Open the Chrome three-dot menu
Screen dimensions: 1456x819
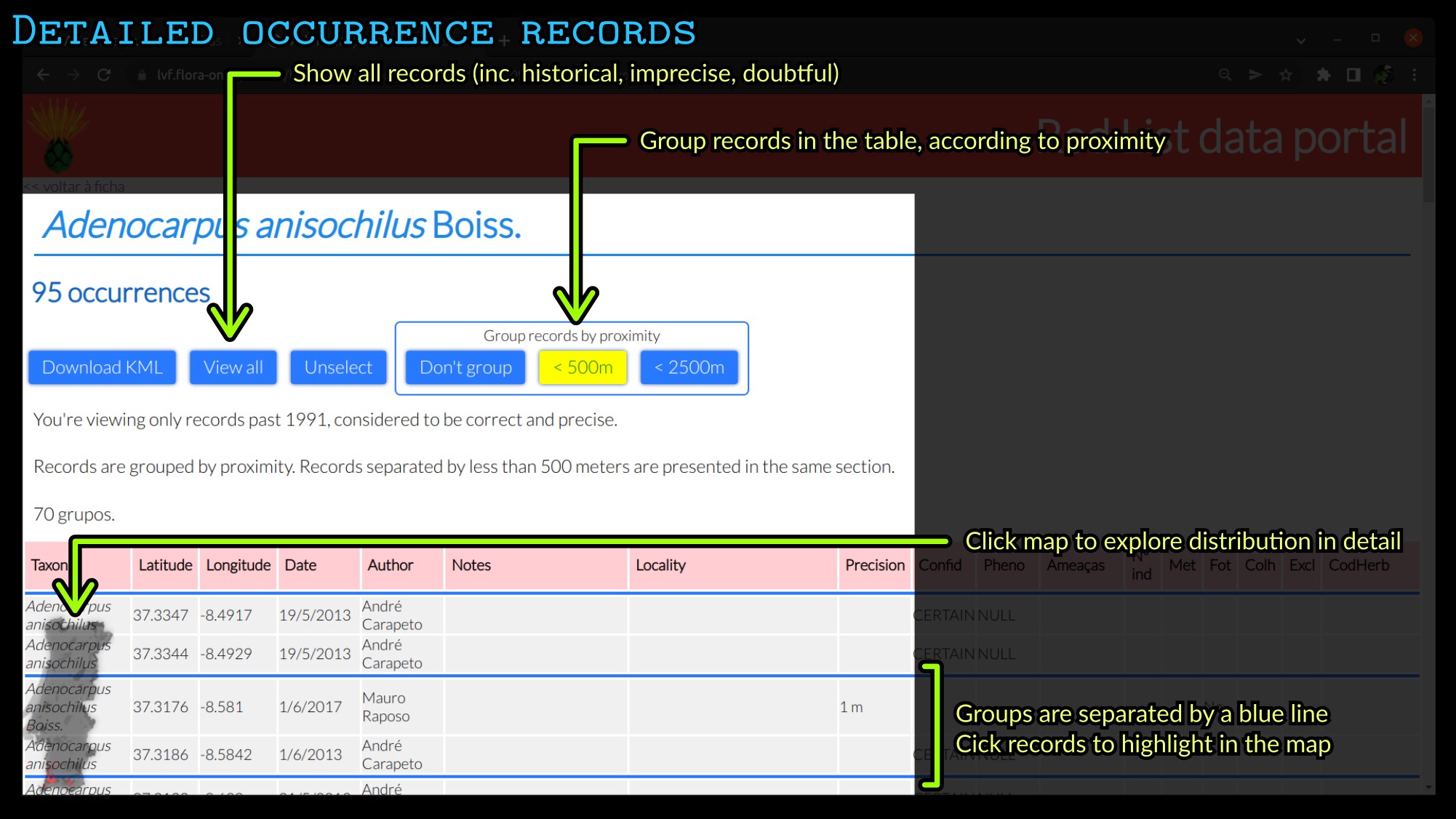click(1414, 75)
